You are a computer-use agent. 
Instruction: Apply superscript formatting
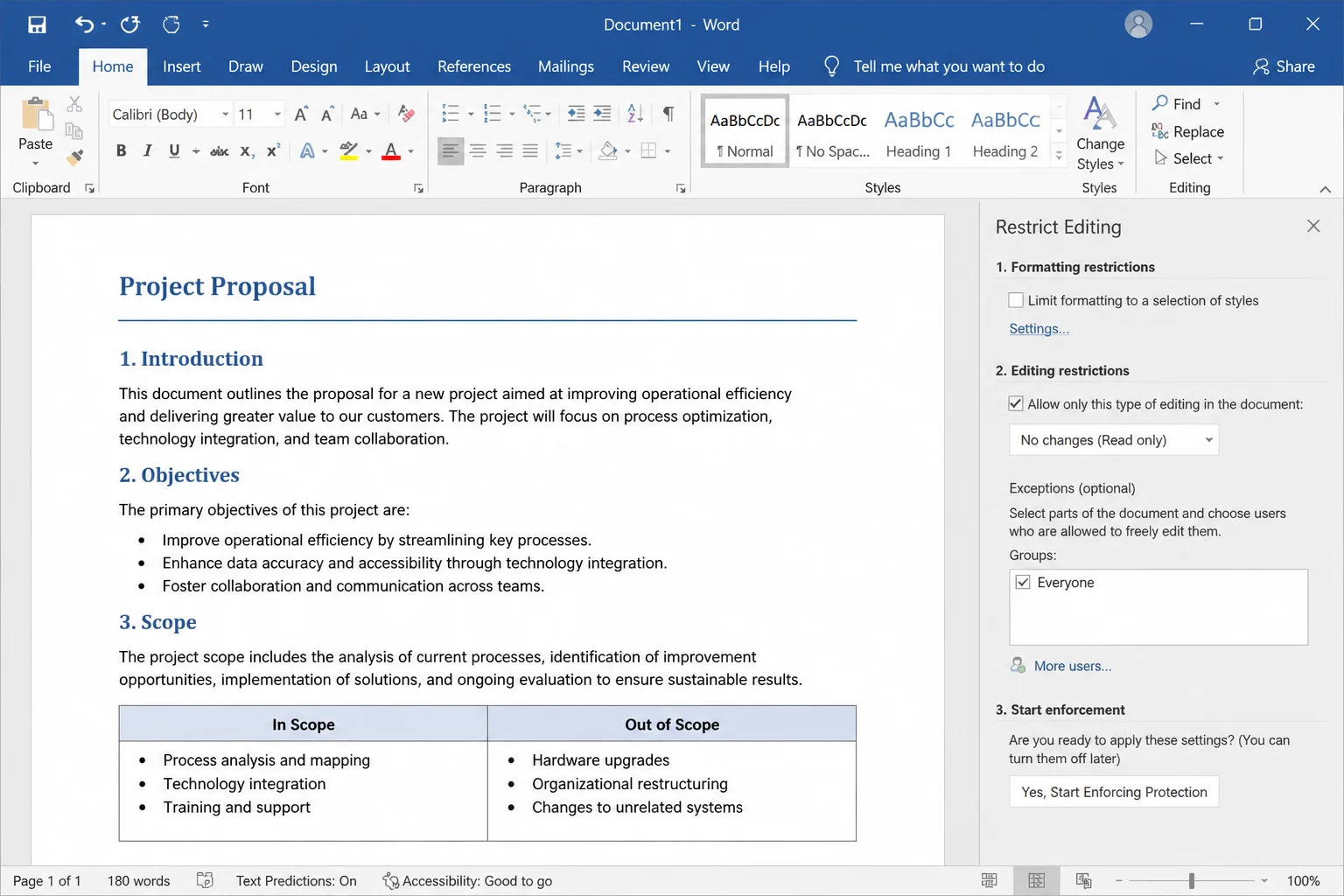[273, 150]
